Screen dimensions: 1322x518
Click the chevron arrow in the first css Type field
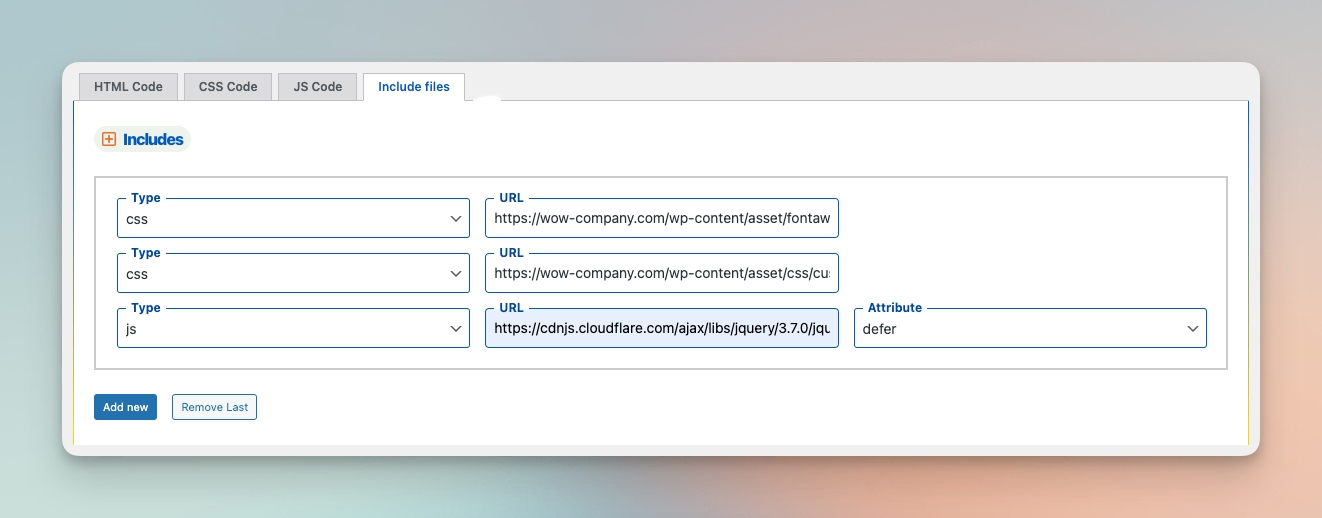click(x=456, y=218)
